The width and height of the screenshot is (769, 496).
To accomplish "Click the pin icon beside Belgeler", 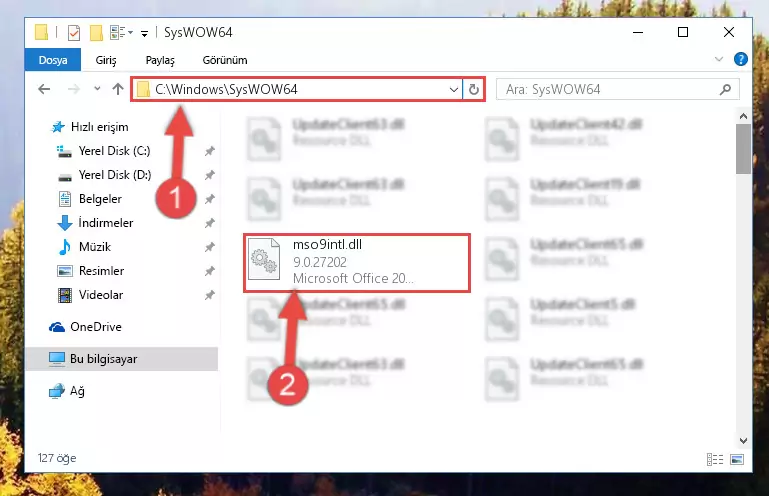I will pyautogui.click(x=209, y=199).
